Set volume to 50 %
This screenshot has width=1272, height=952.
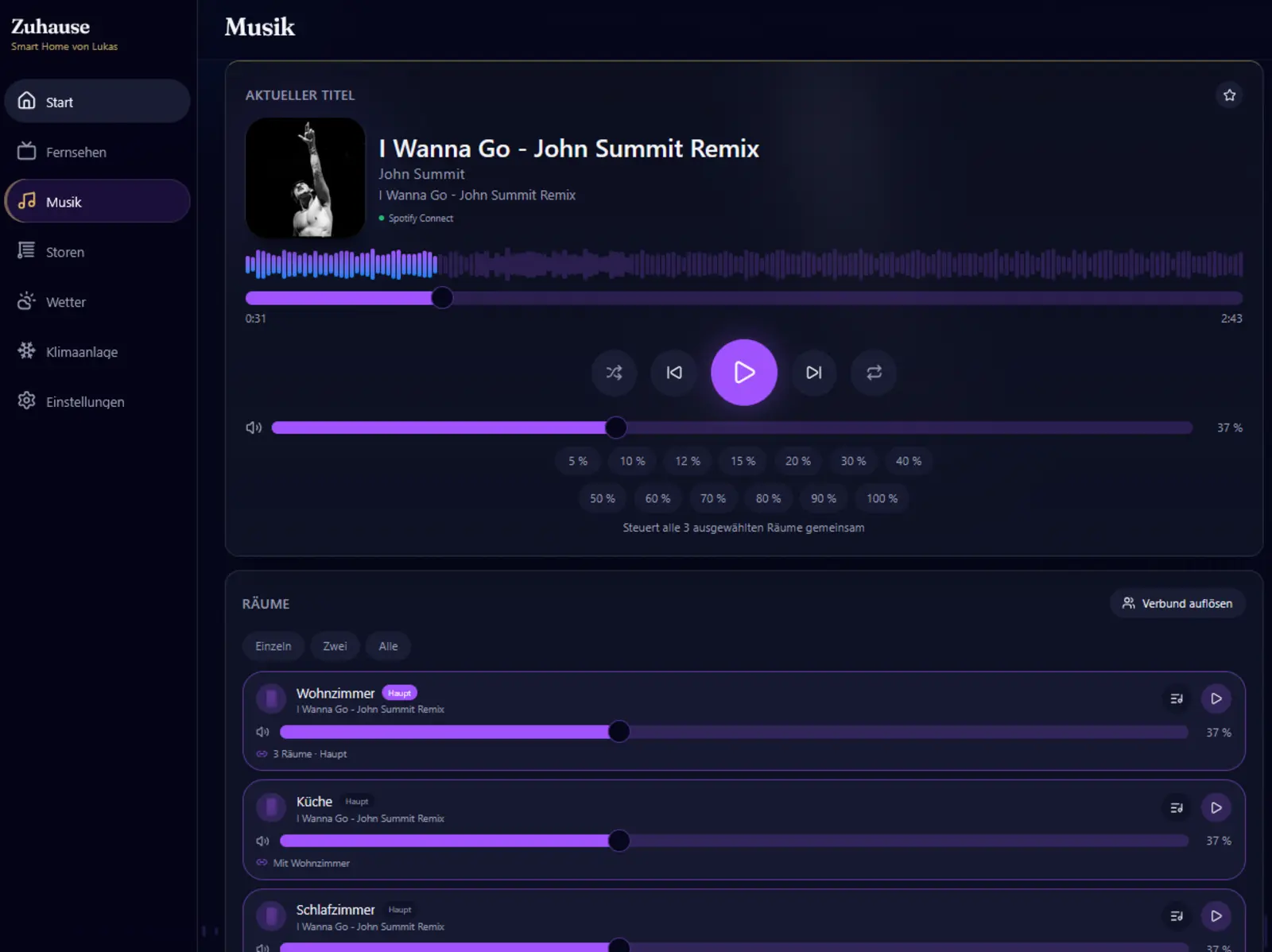tap(603, 498)
